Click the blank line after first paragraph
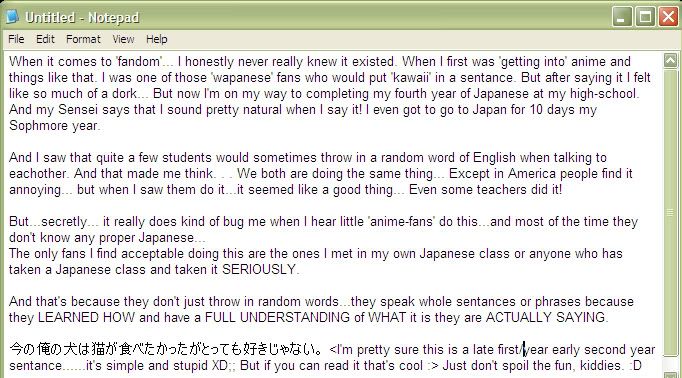 tap(333, 142)
